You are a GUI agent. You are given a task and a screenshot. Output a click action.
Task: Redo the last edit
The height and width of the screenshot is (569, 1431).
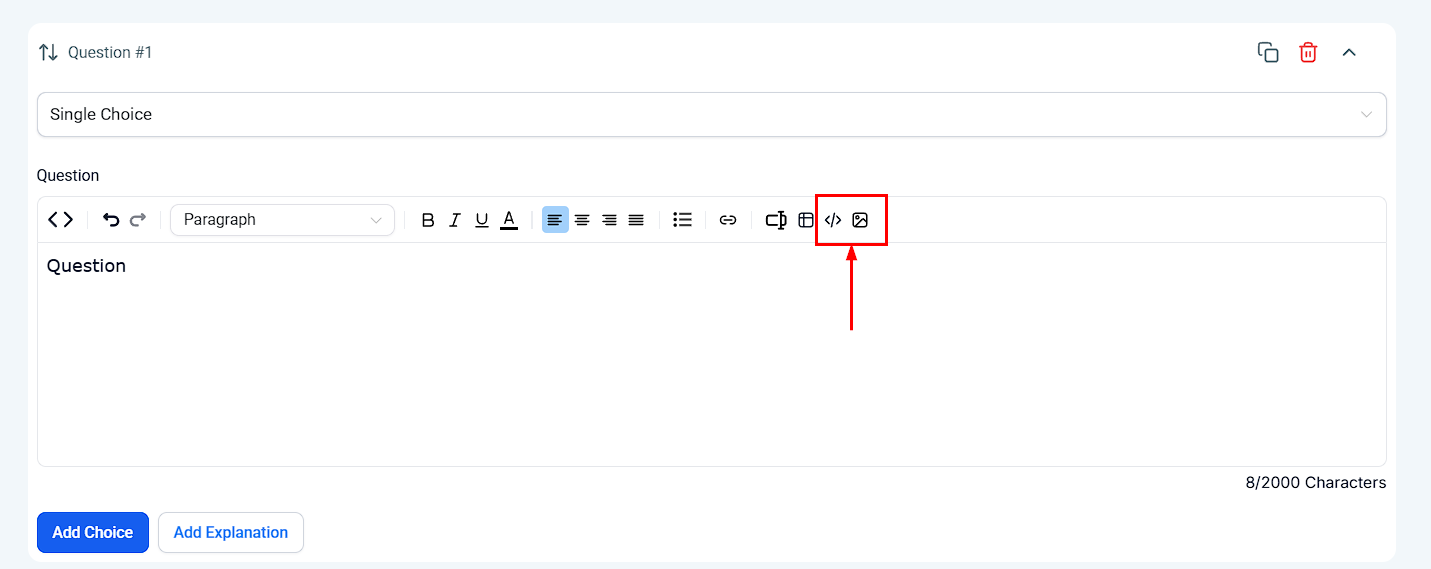point(138,220)
